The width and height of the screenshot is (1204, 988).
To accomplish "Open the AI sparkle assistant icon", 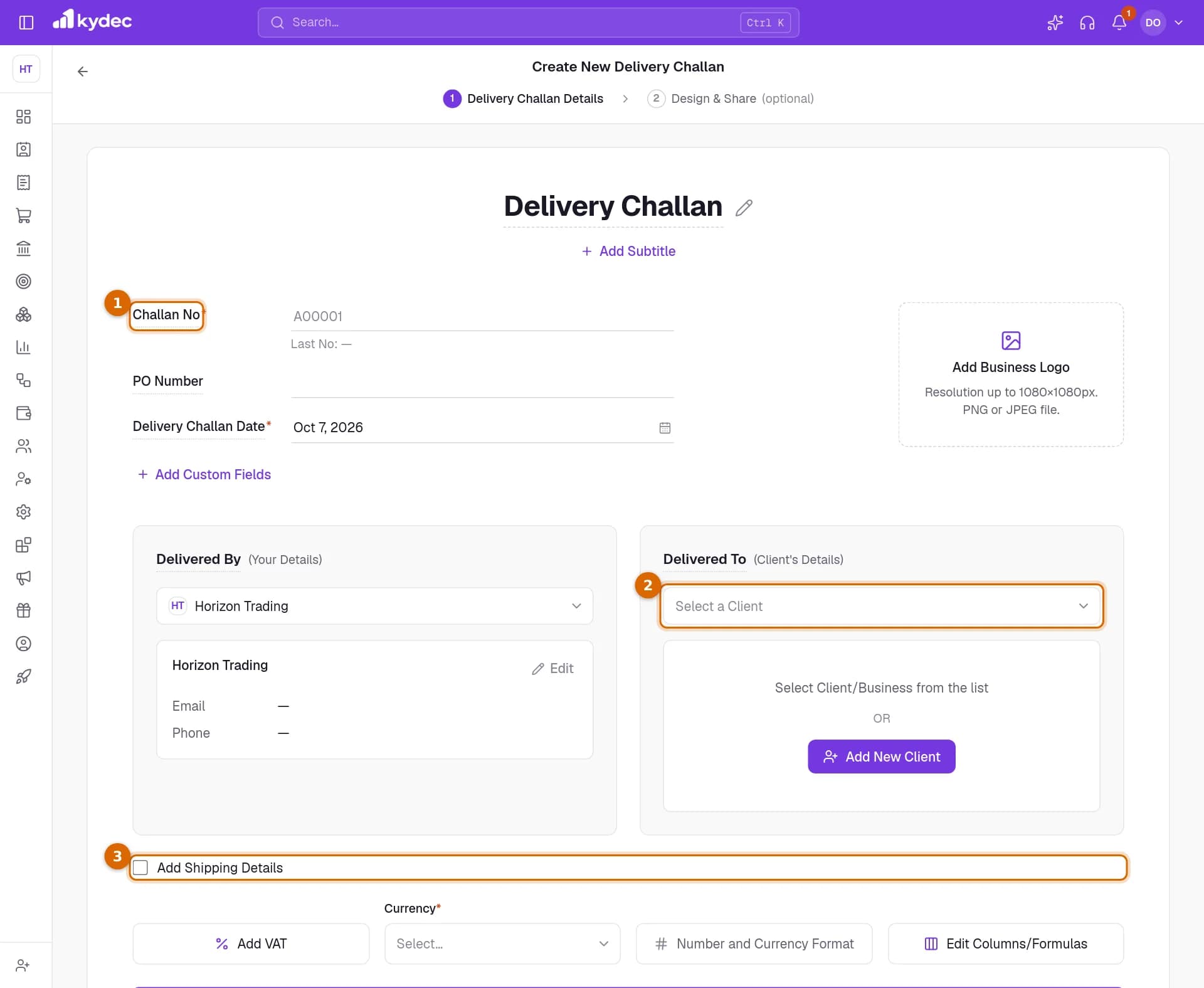I will pos(1055,23).
